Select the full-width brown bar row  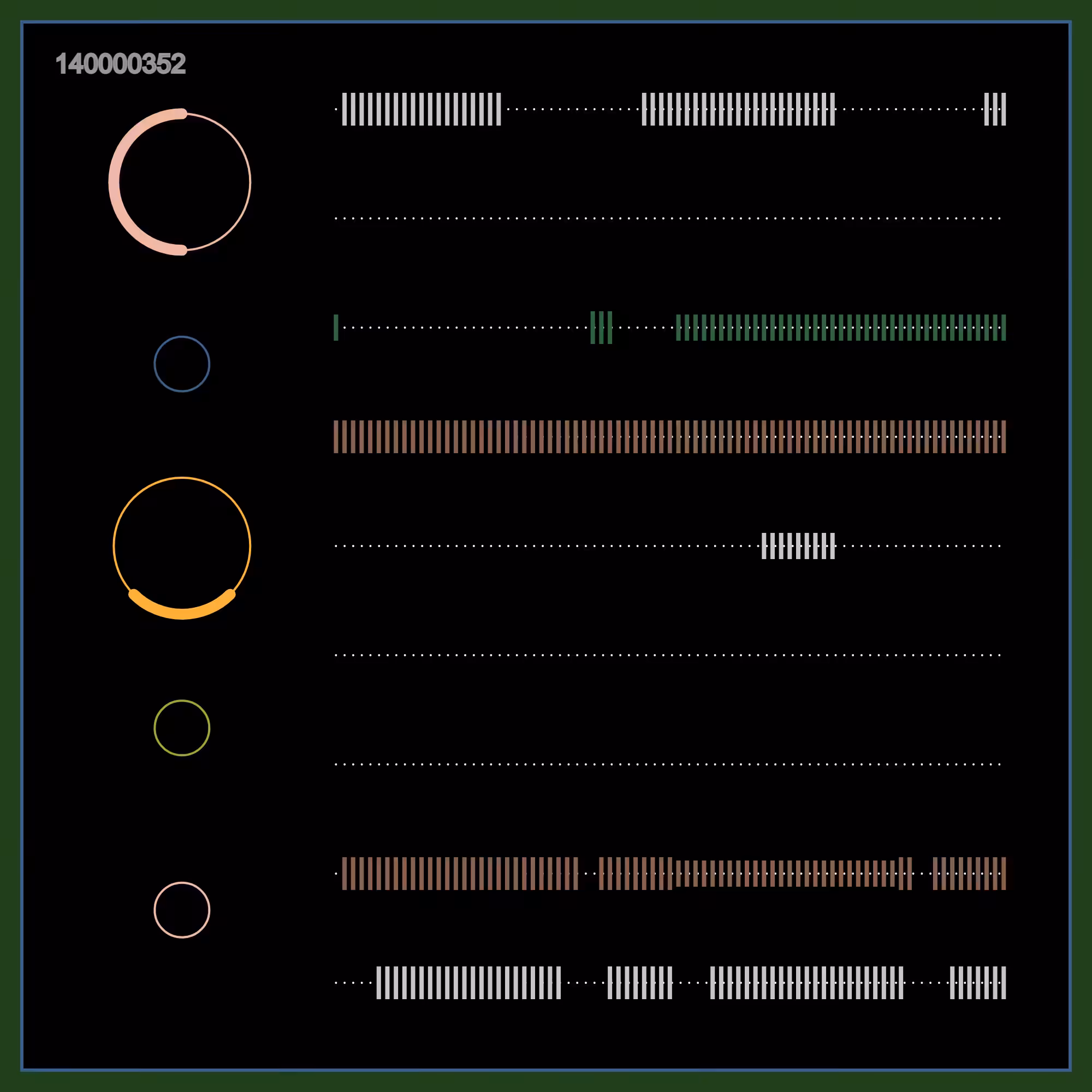[x=670, y=437]
